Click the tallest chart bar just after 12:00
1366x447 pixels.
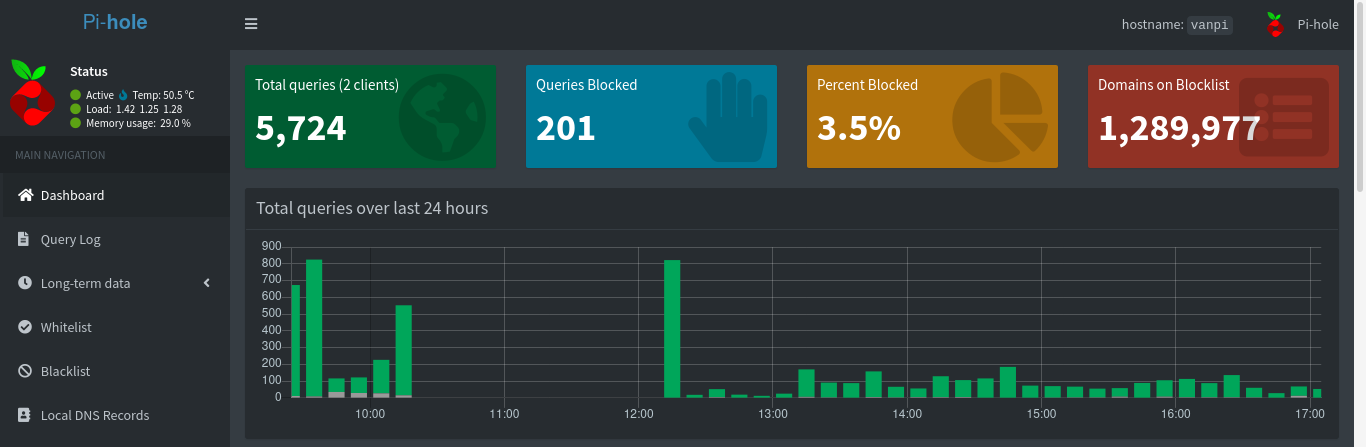(x=672, y=329)
